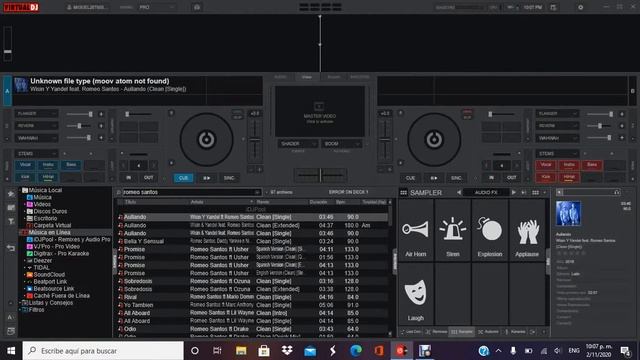Open the Windows Start menu
The width and height of the screenshot is (640, 360).
[x=11, y=351]
